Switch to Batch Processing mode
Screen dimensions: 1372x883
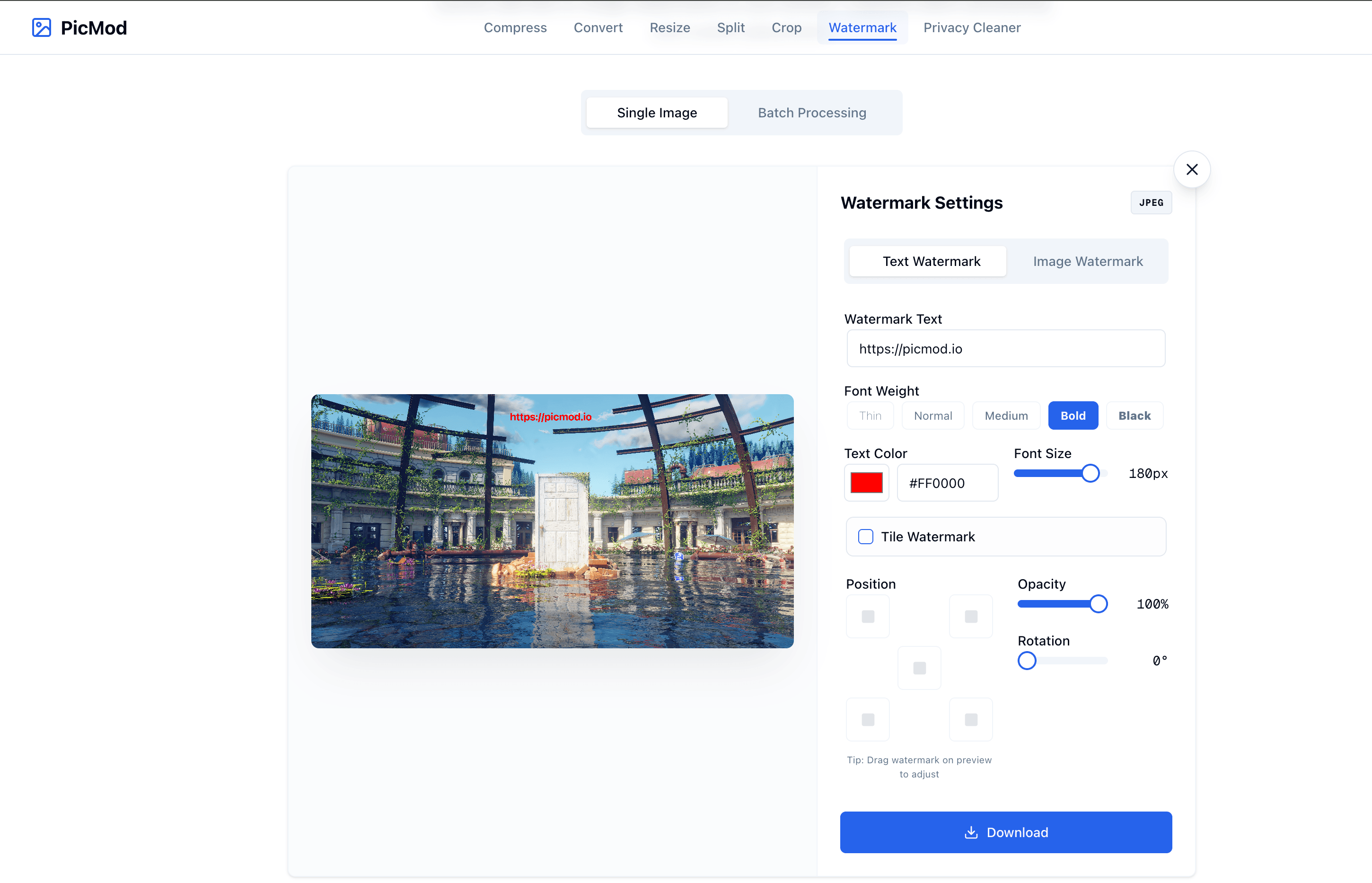[811, 112]
